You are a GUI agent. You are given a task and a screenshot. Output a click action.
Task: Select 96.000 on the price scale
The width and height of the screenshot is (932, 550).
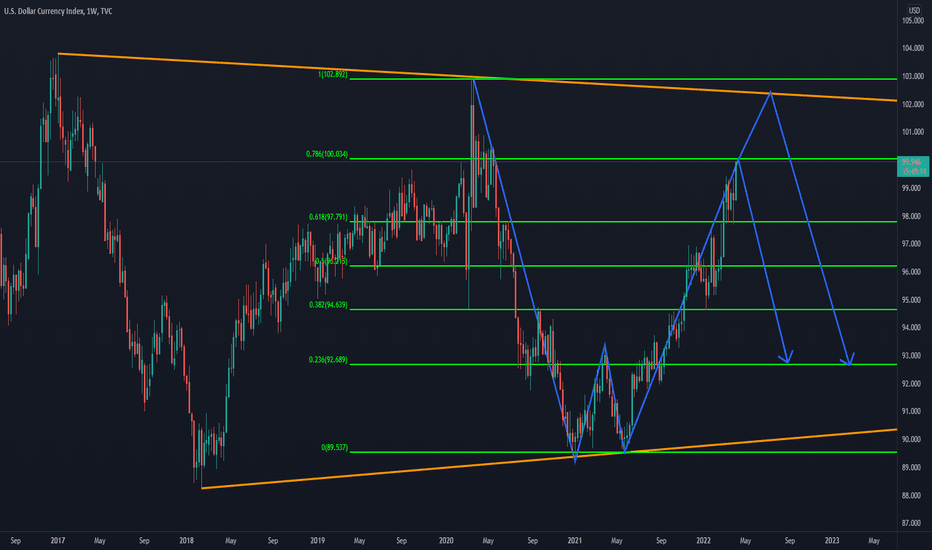(x=913, y=272)
